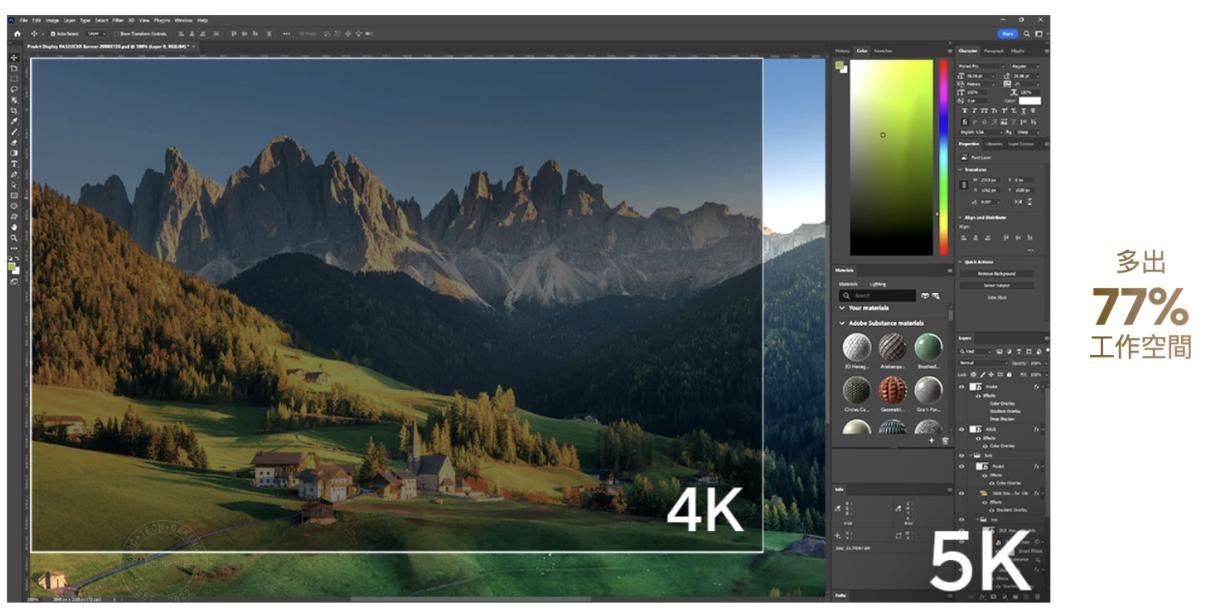Select the Move tool

(x=14, y=57)
